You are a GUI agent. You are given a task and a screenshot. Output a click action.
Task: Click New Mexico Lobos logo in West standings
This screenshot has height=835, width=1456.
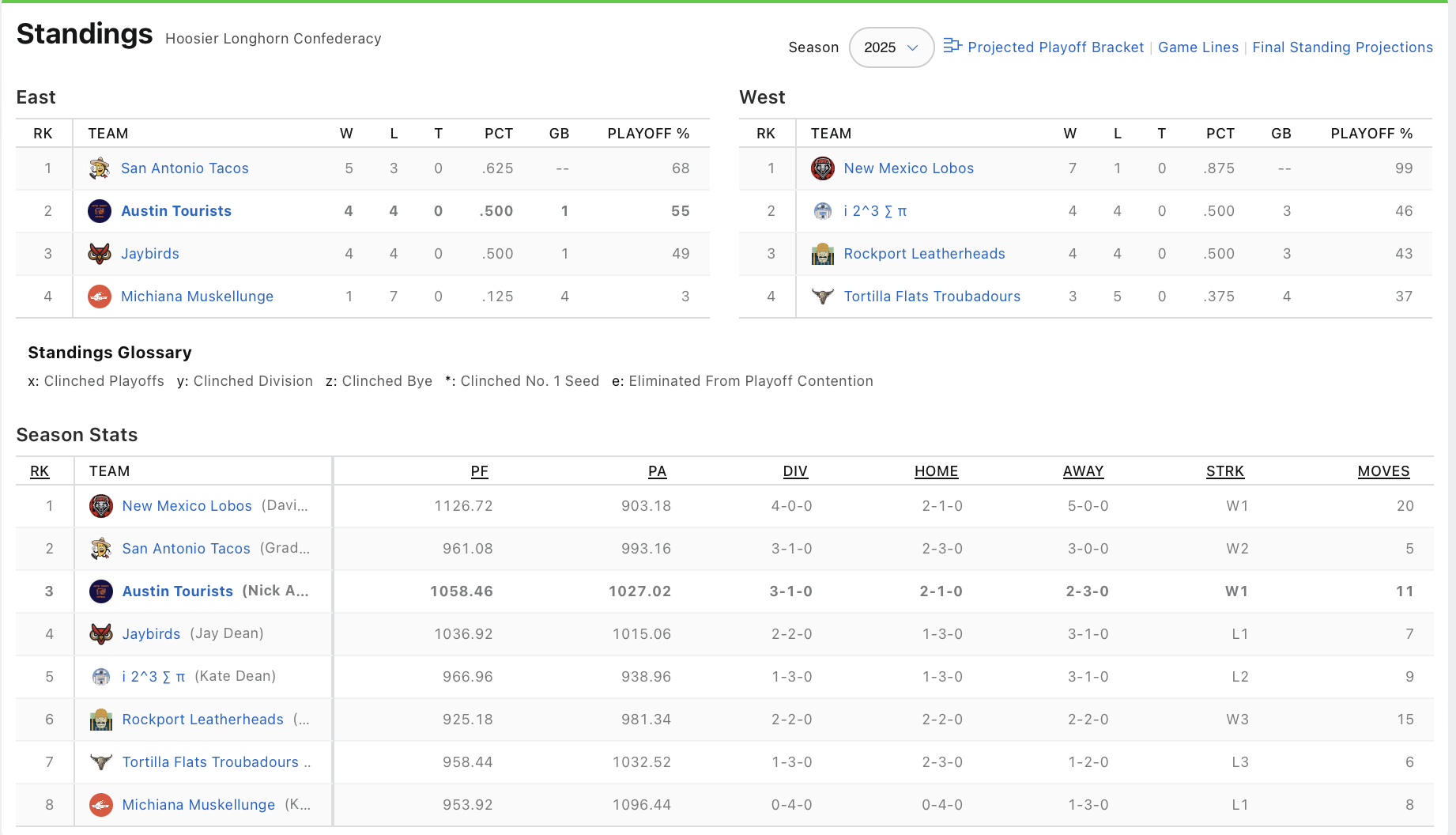pyautogui.click(x=823, y=168)
